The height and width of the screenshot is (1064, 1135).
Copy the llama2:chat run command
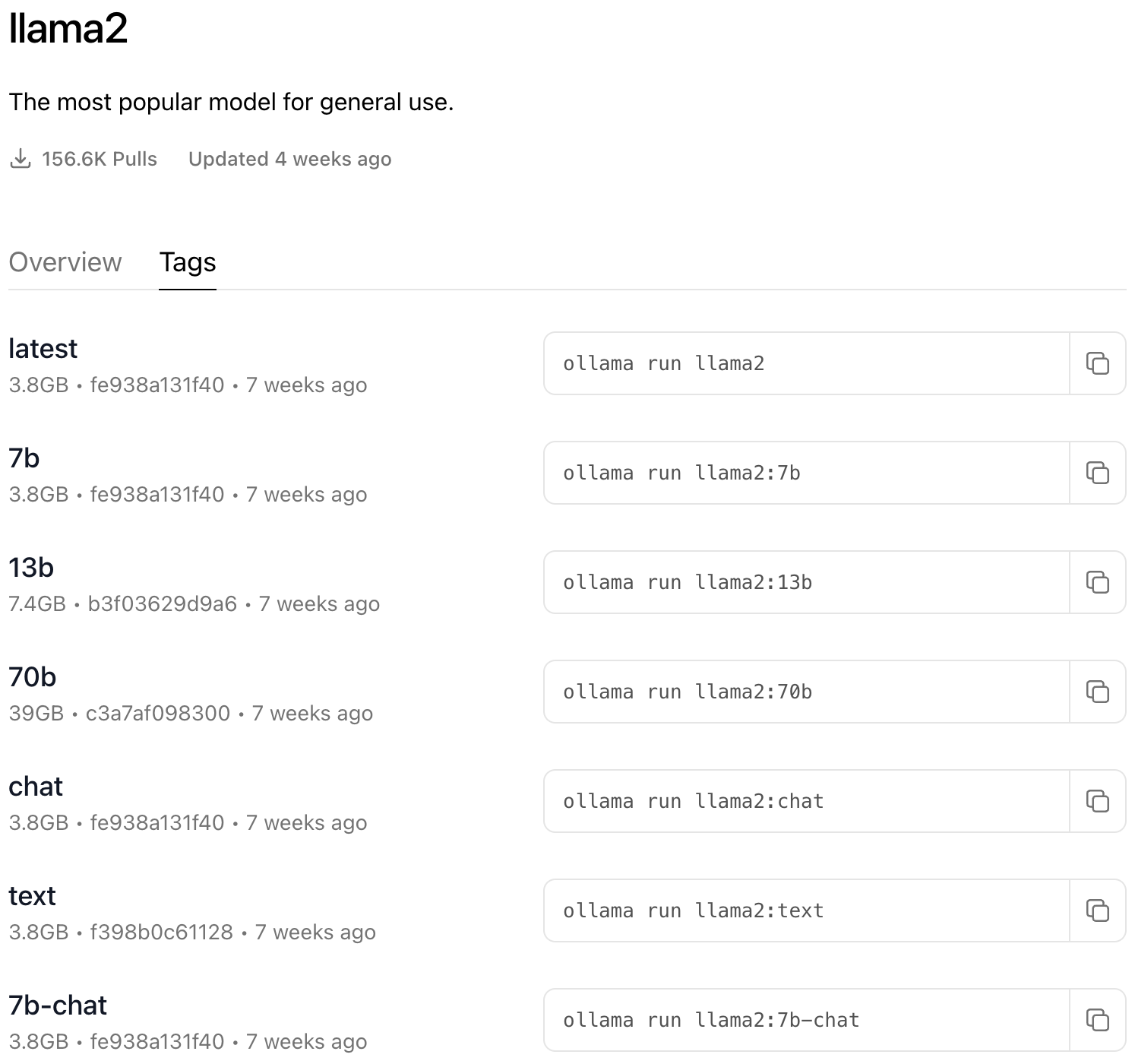[x=1097, y=801]
